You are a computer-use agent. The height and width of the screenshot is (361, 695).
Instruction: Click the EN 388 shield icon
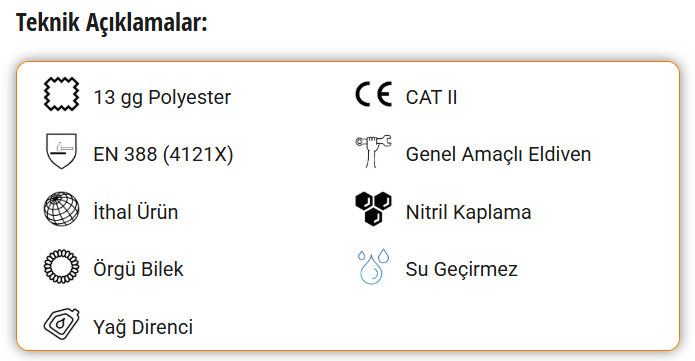click(62, 151)
